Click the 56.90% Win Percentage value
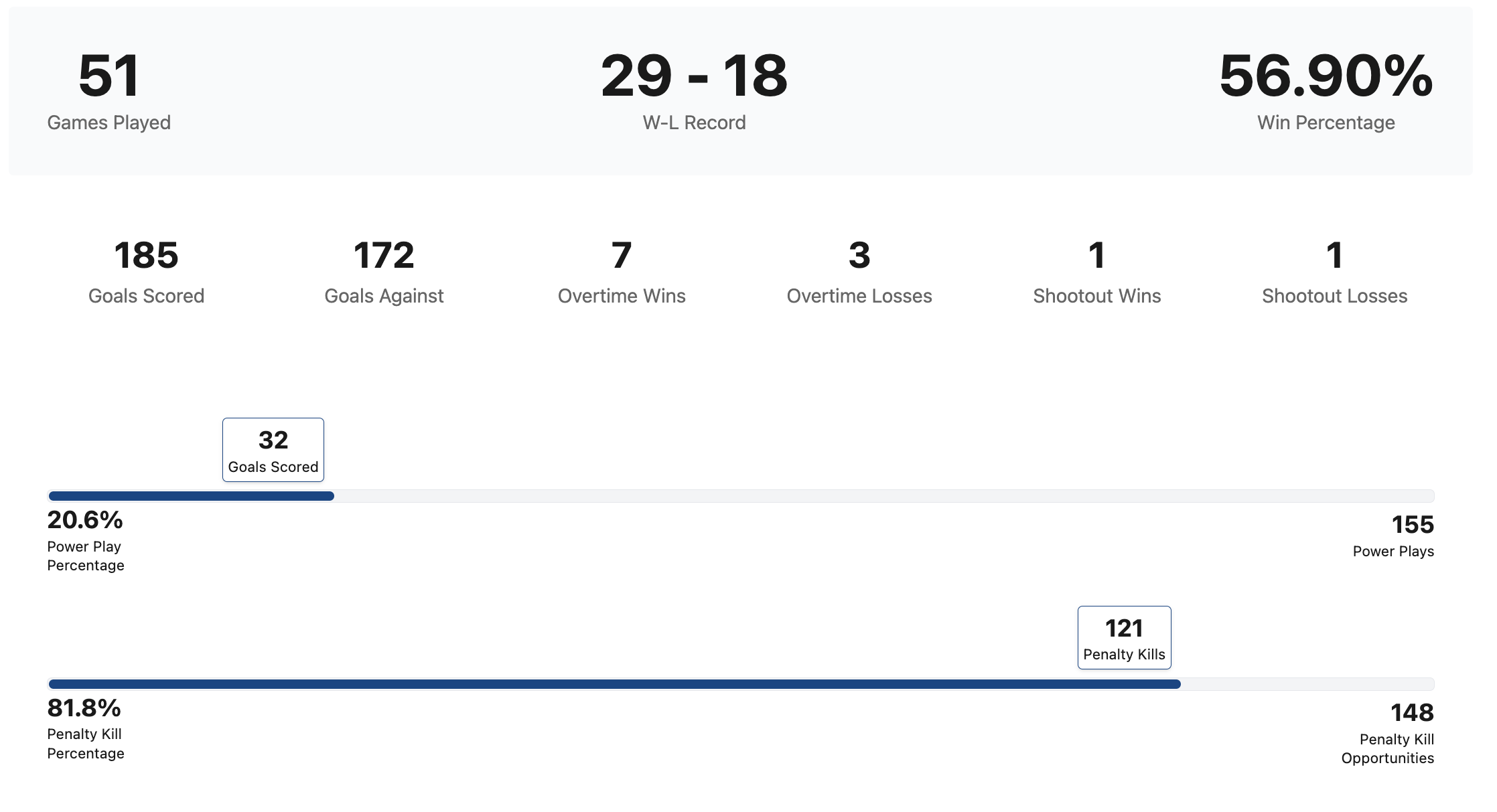This screenshot has height=812, width=1497. click(1326, 76)
